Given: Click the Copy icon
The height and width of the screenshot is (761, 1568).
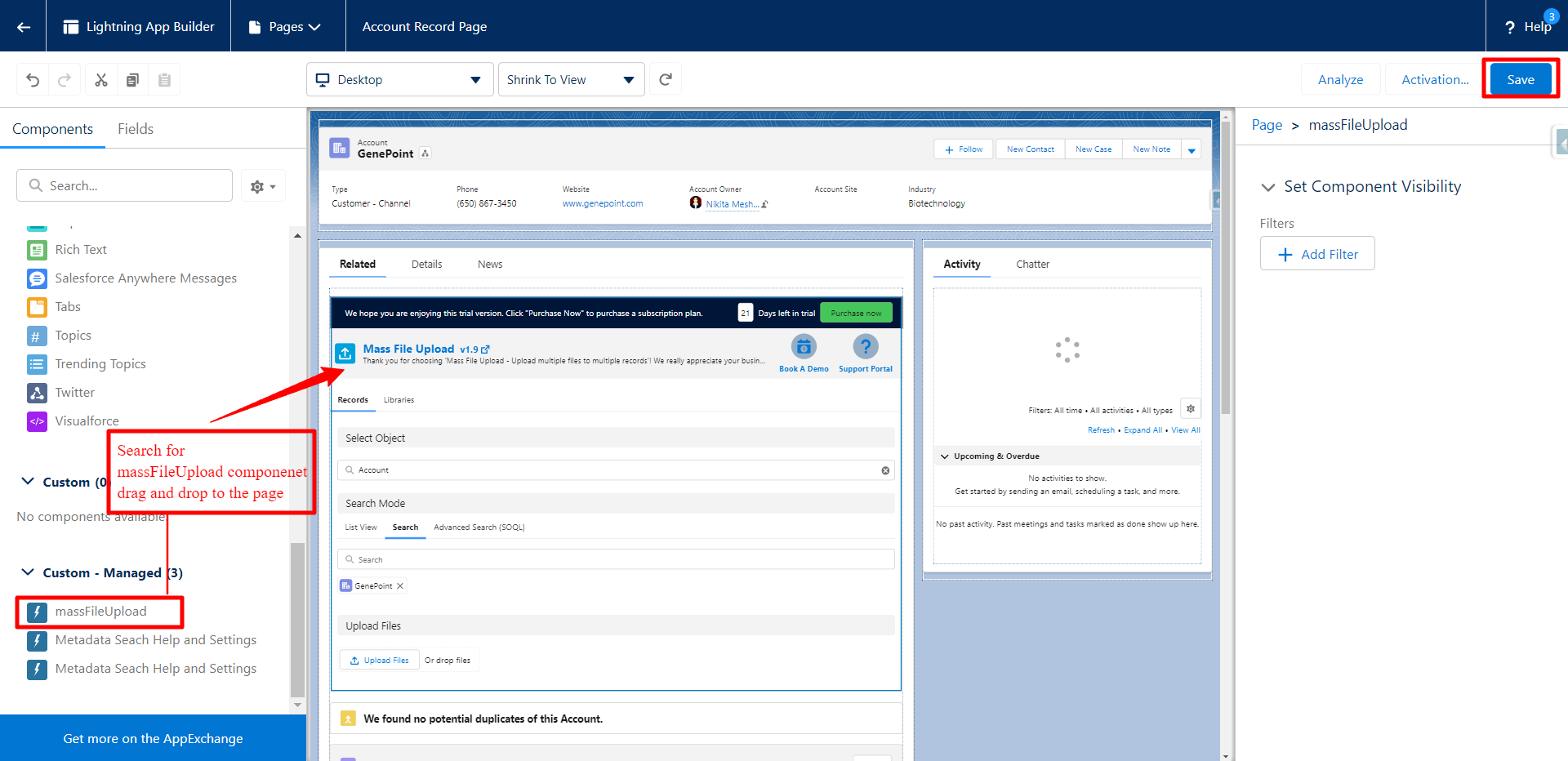Looking at the screenshot, I should [132, 80].
